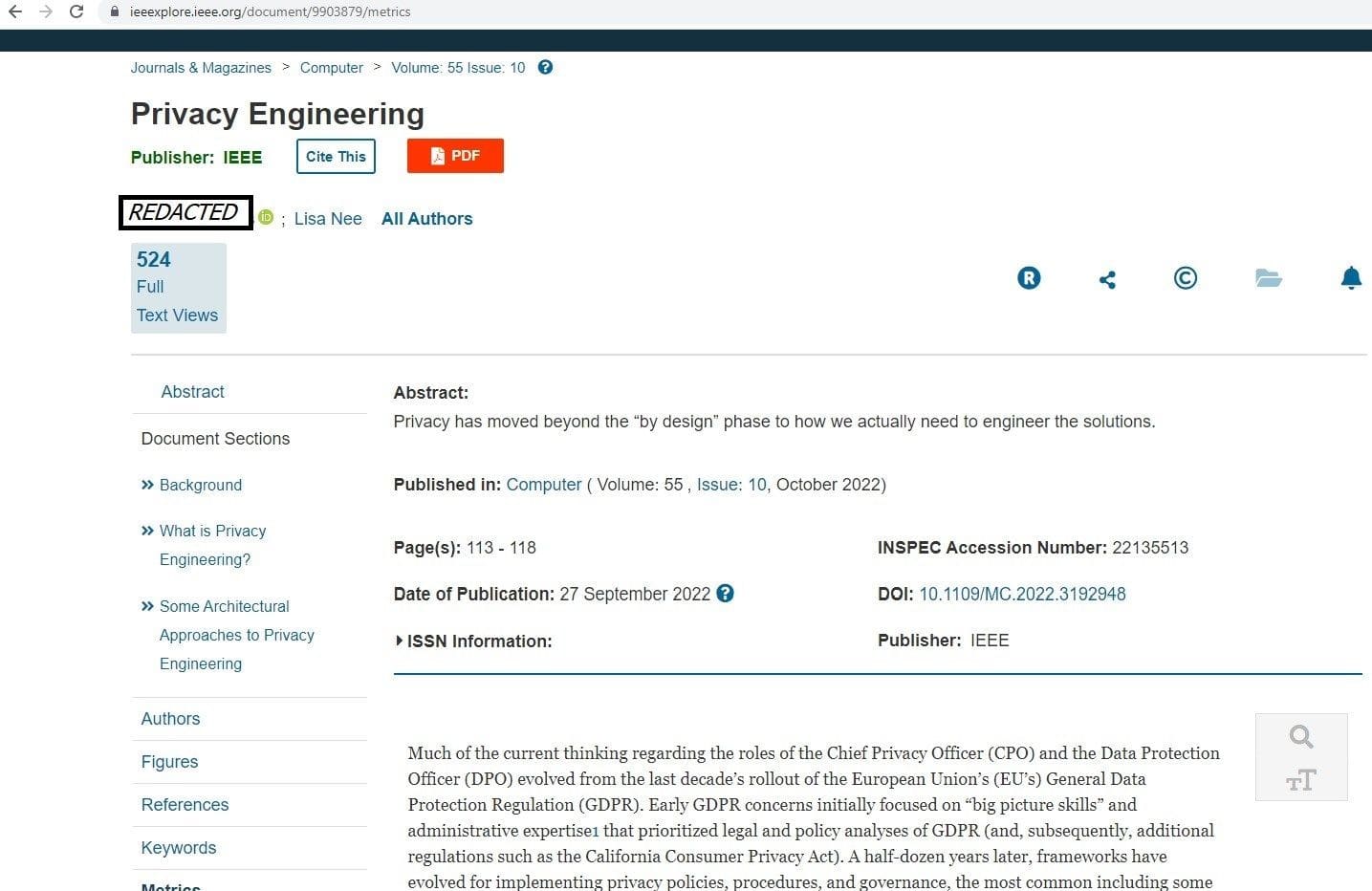Click the magnifier search-in-document icon
The width and height of the screenshot is (1372, 891).
point(1301,736)
